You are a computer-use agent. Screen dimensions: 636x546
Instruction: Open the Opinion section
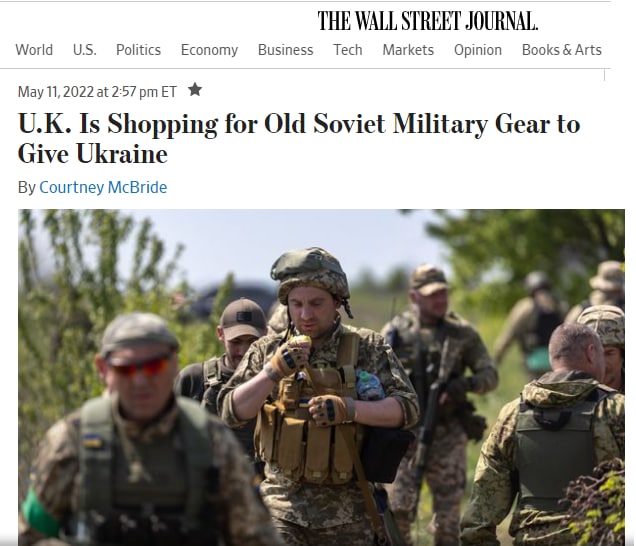coord(478,50)
